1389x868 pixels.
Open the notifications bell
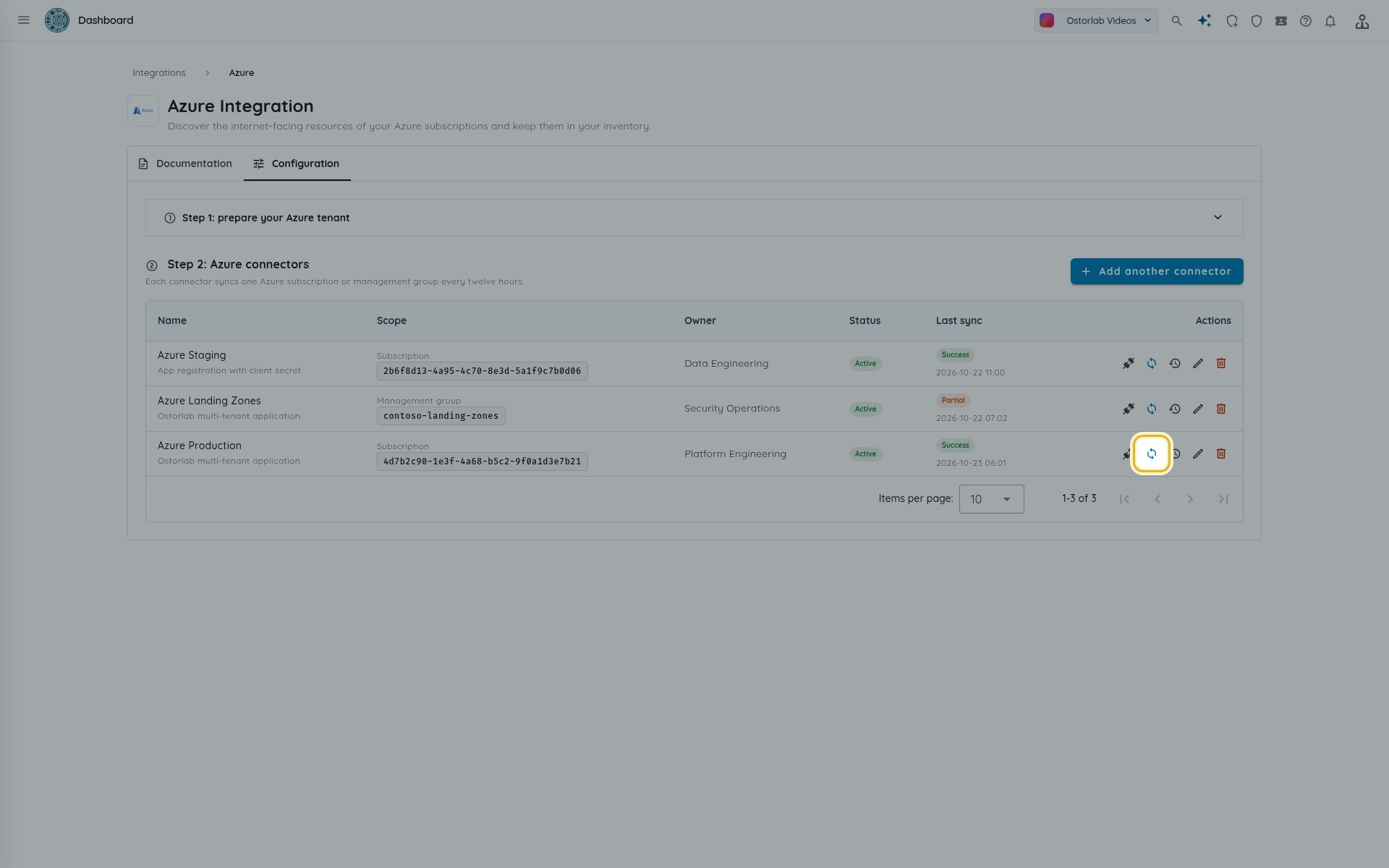click(1330, 21)
